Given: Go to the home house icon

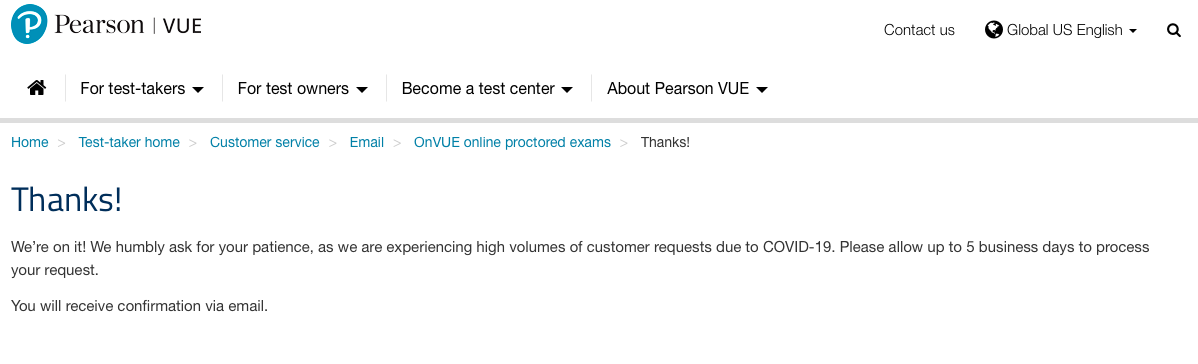Looking at the screenshot, I should (x=37, y=88).
